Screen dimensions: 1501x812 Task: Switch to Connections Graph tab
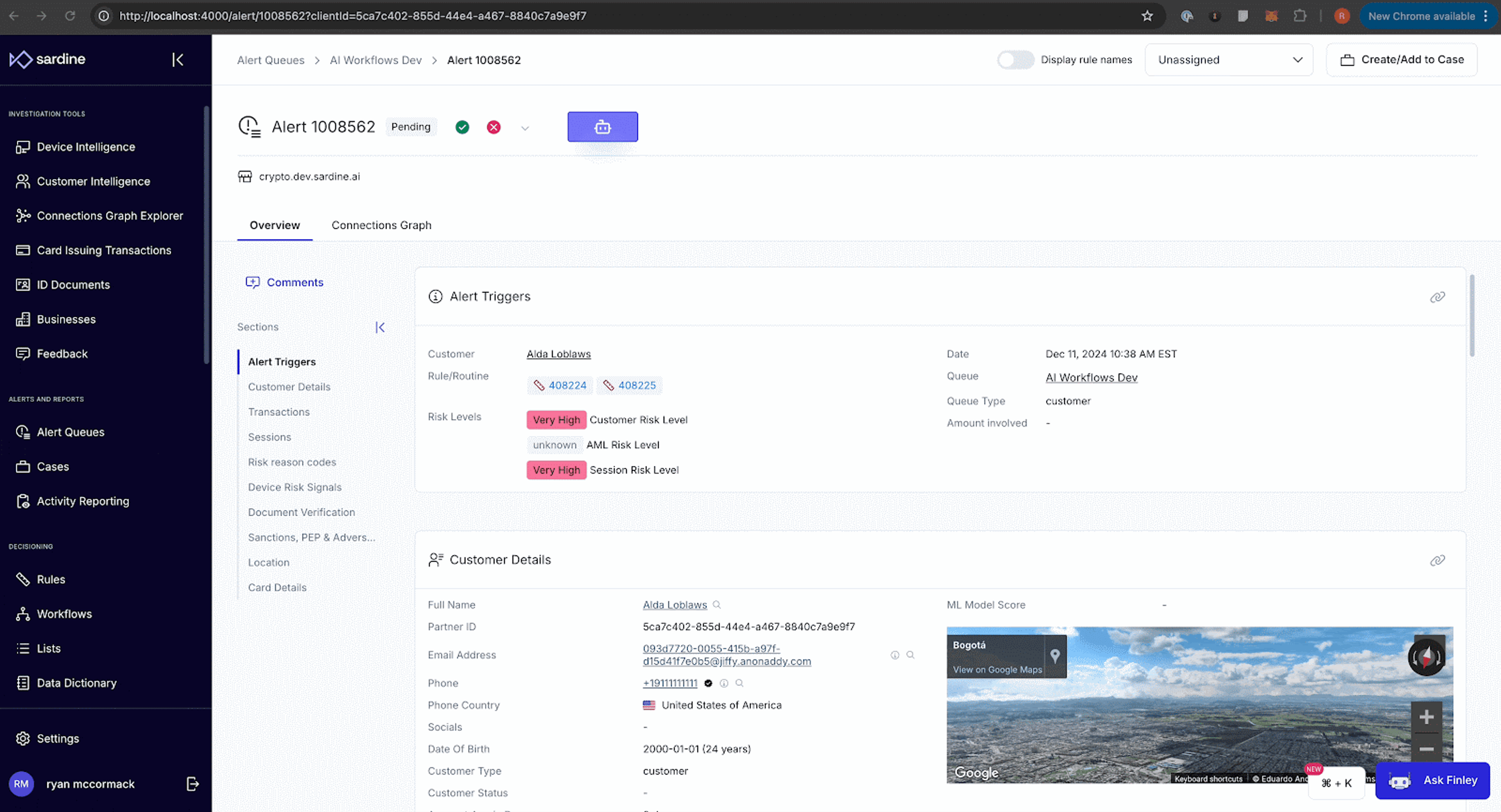[x=381, y=225]
